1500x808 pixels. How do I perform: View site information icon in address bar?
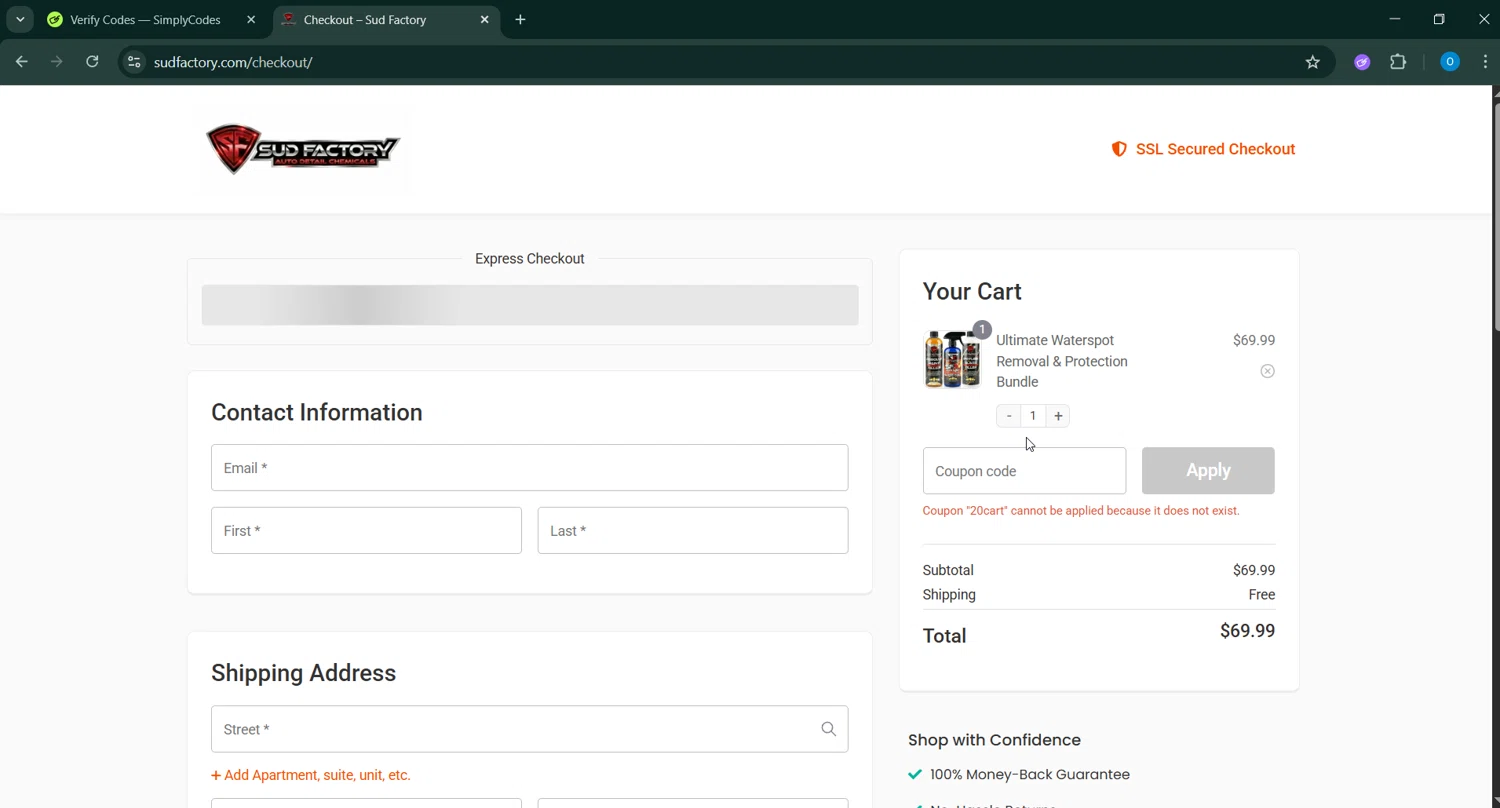(134, 62)
